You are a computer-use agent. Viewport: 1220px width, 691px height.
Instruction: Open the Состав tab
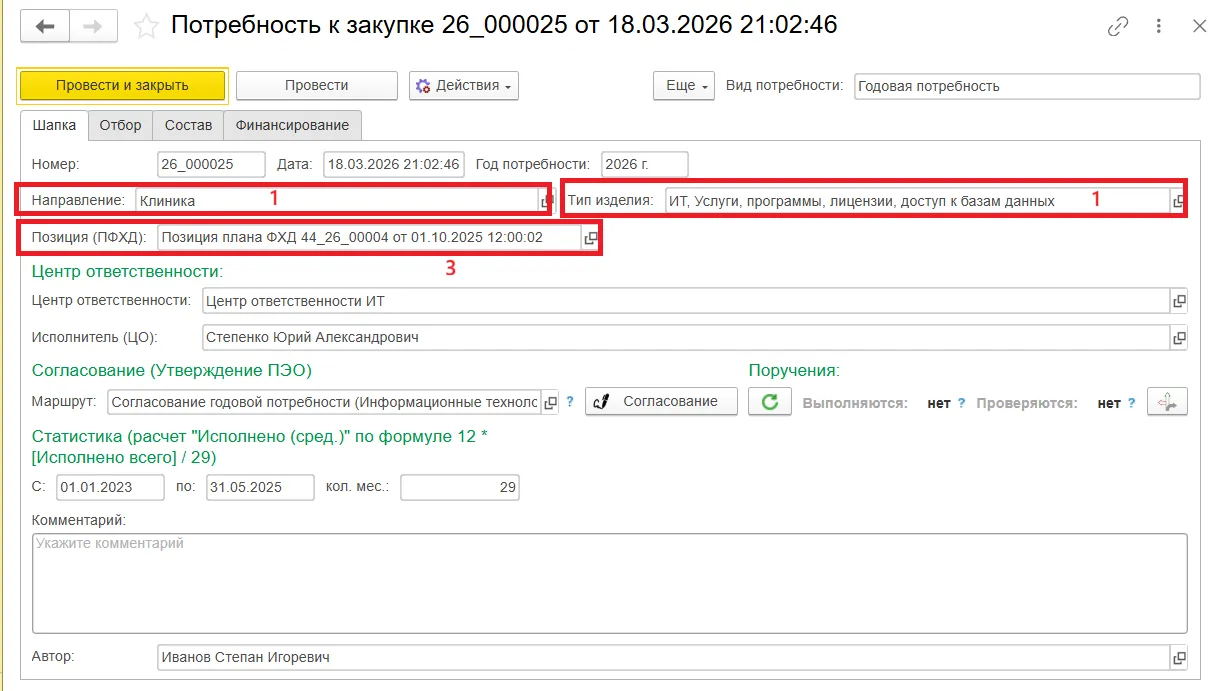pyautogui.click(x=188, y=125)
